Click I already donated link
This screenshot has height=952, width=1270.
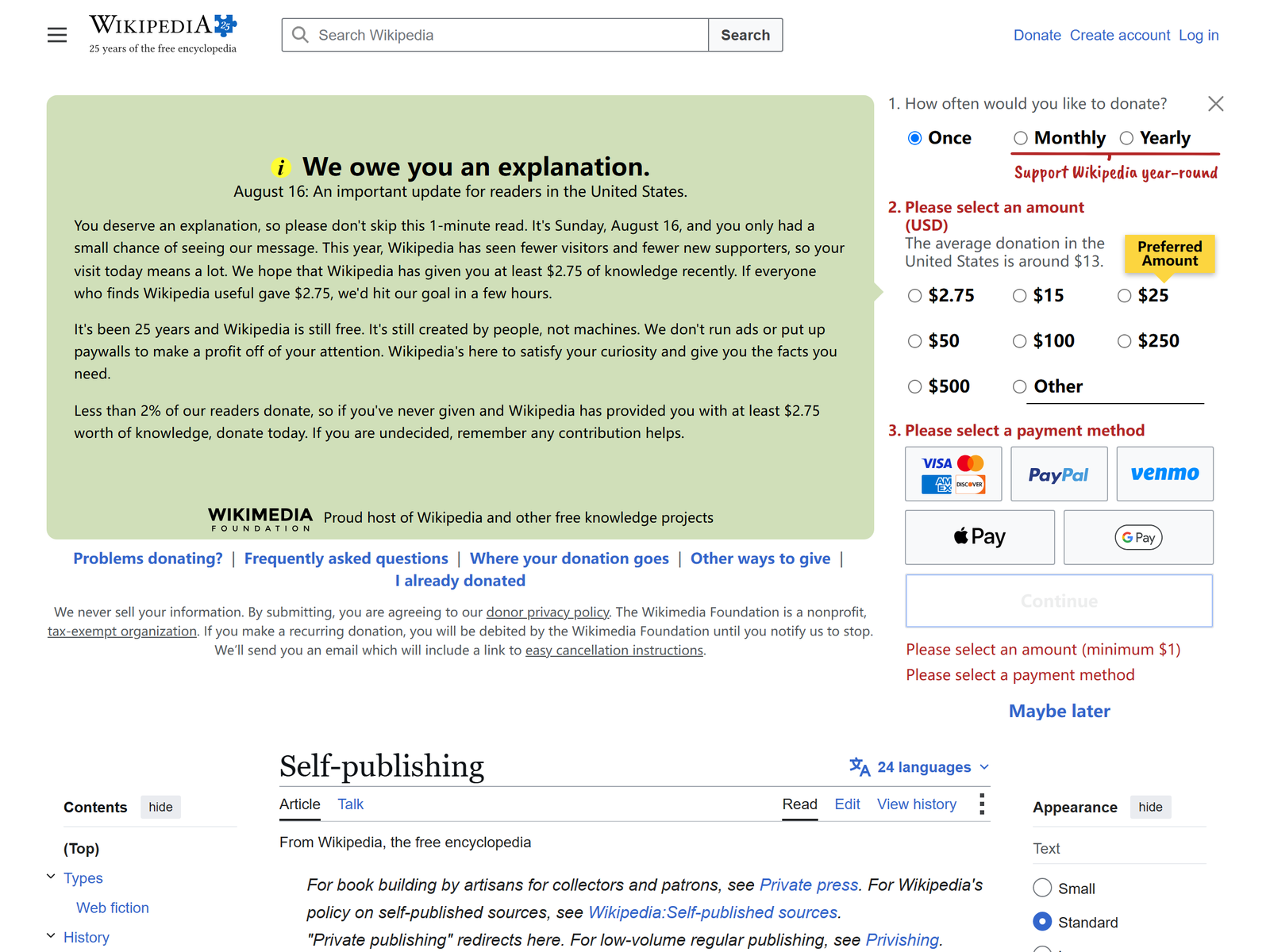pos(460,581)
